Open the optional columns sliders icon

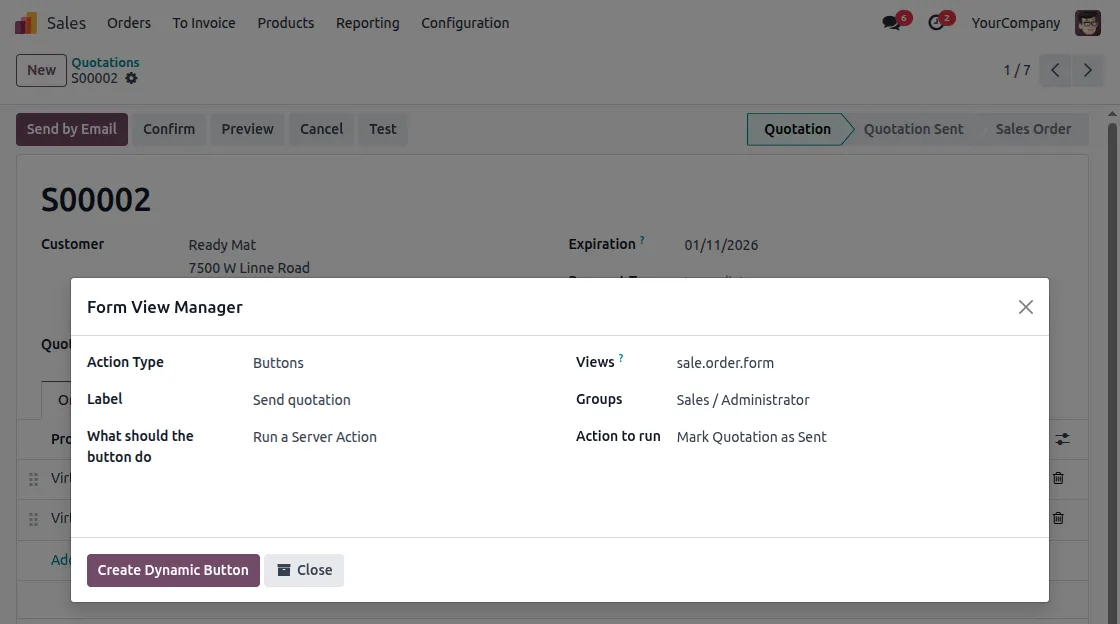(1061, 439)
